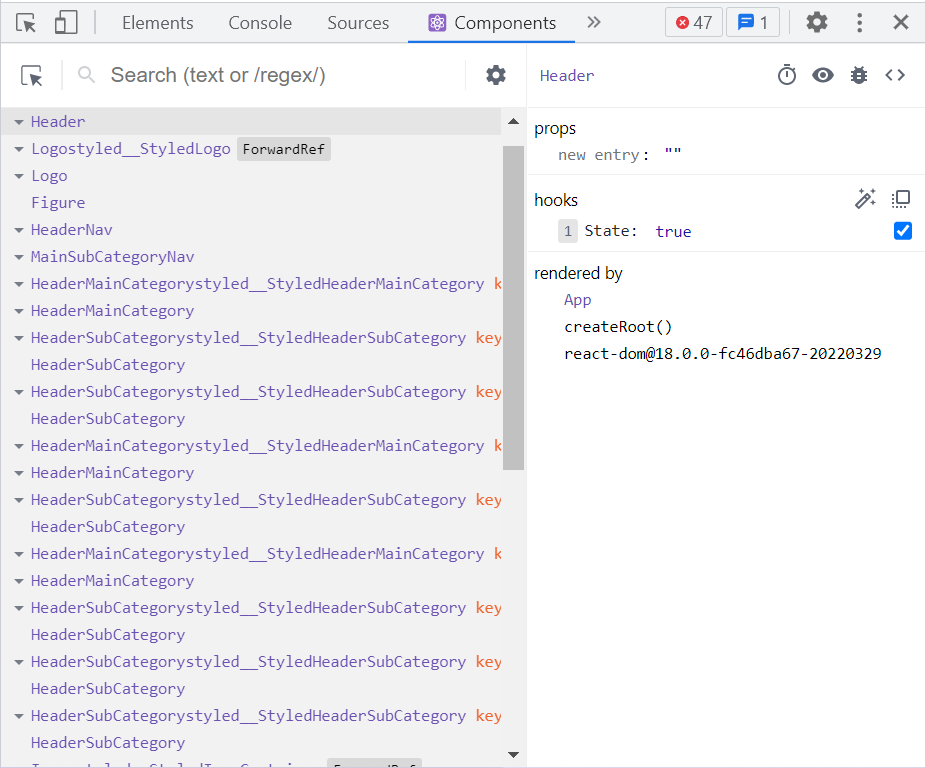
Task: Collapse the Logo node arrow
Action: pyautogui.click(x=19, y=176)
